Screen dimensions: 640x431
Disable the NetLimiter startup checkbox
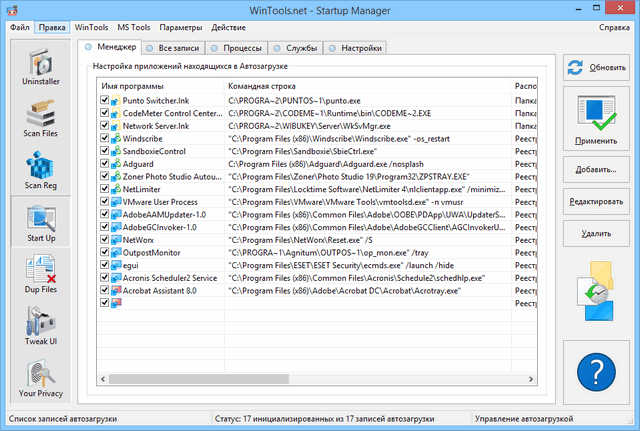(x=105, y=188)
